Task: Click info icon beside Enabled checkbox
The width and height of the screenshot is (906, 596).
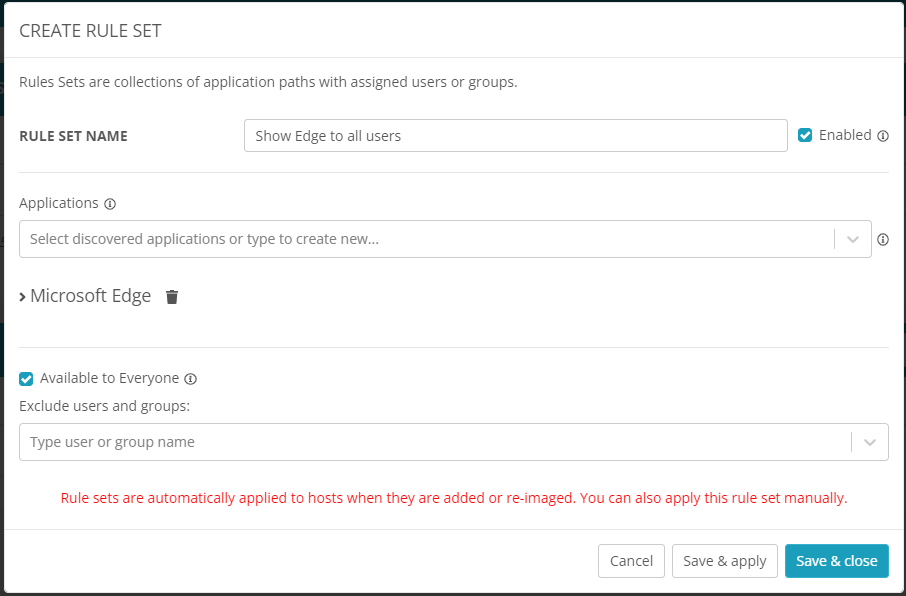Action: (883, 136)
